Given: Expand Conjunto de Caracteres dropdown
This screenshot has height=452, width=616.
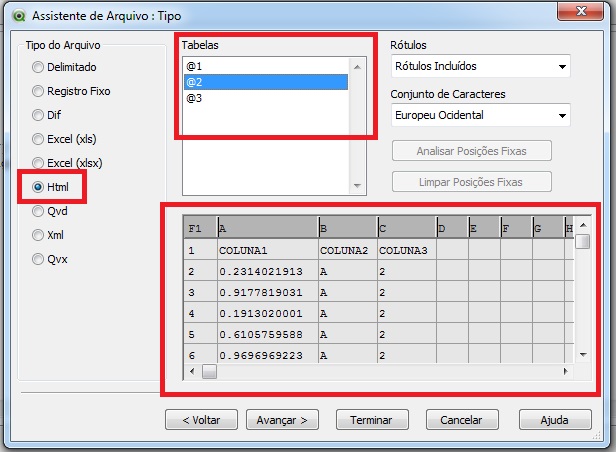Looking at the screenshot, I should [480, 116].
